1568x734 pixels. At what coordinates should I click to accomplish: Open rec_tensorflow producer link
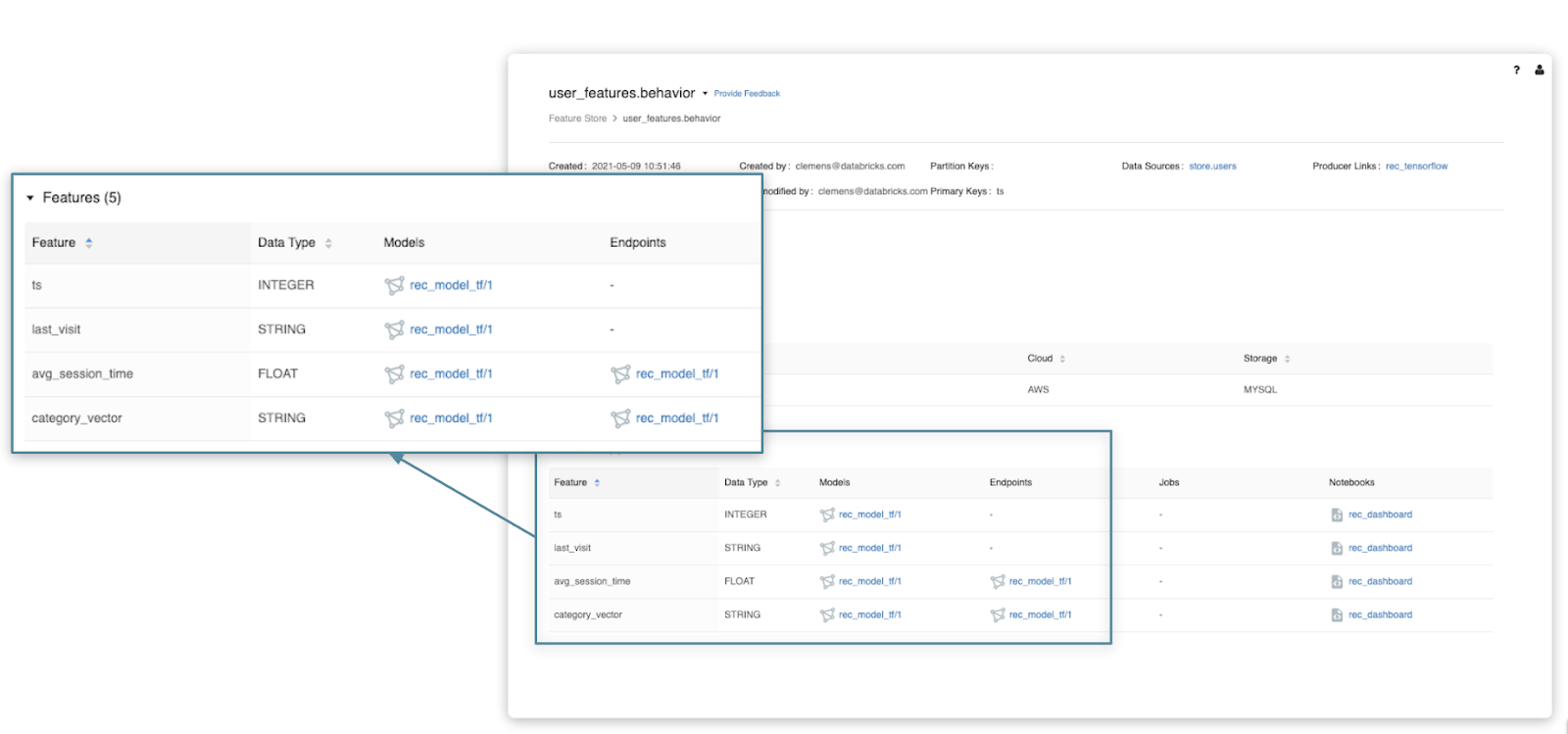1416,167
